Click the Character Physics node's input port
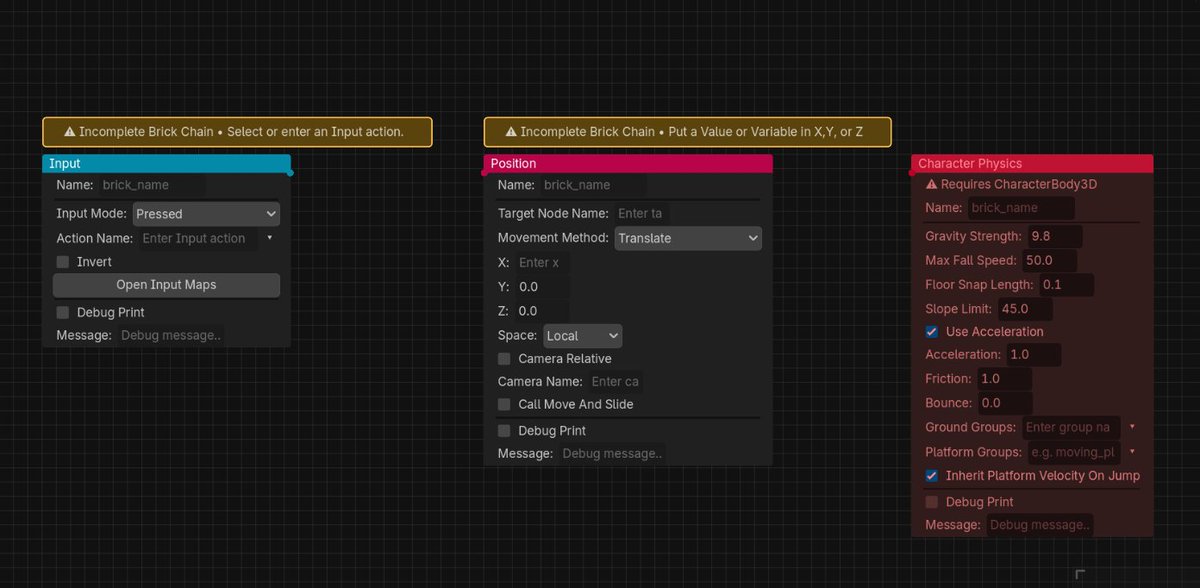This screenshot has width=1200, height=588. 912,173
